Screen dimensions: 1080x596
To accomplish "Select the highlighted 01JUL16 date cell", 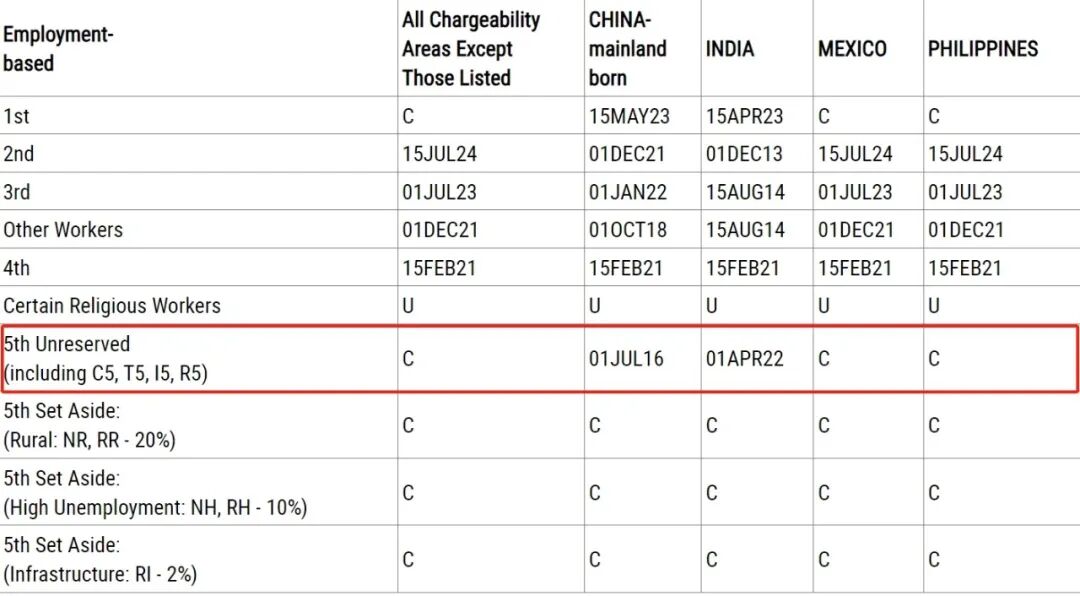I will coord(626,358).
